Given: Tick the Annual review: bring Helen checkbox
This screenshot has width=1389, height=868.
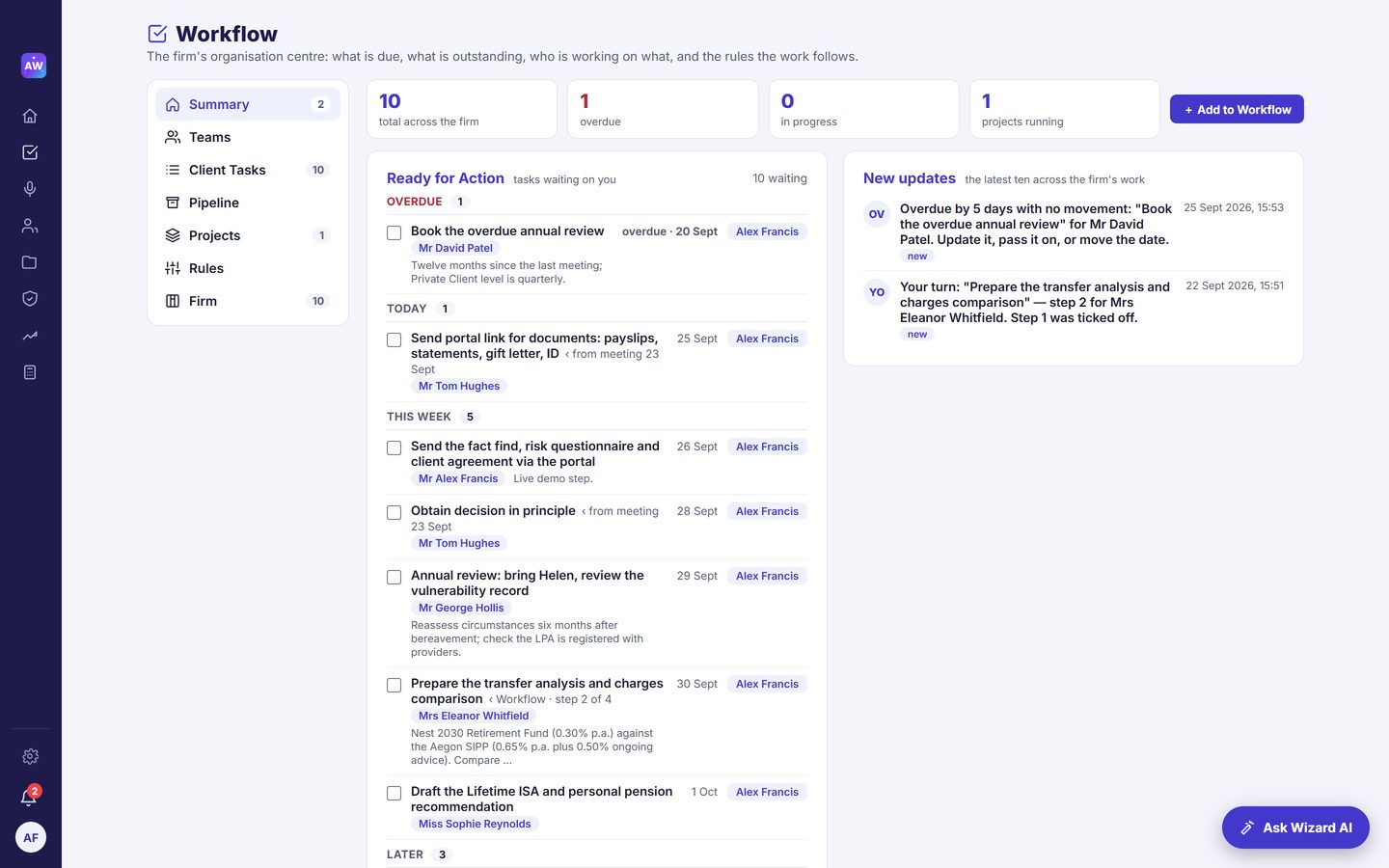Looking at the screenshot, I should [x=394, y=577].
